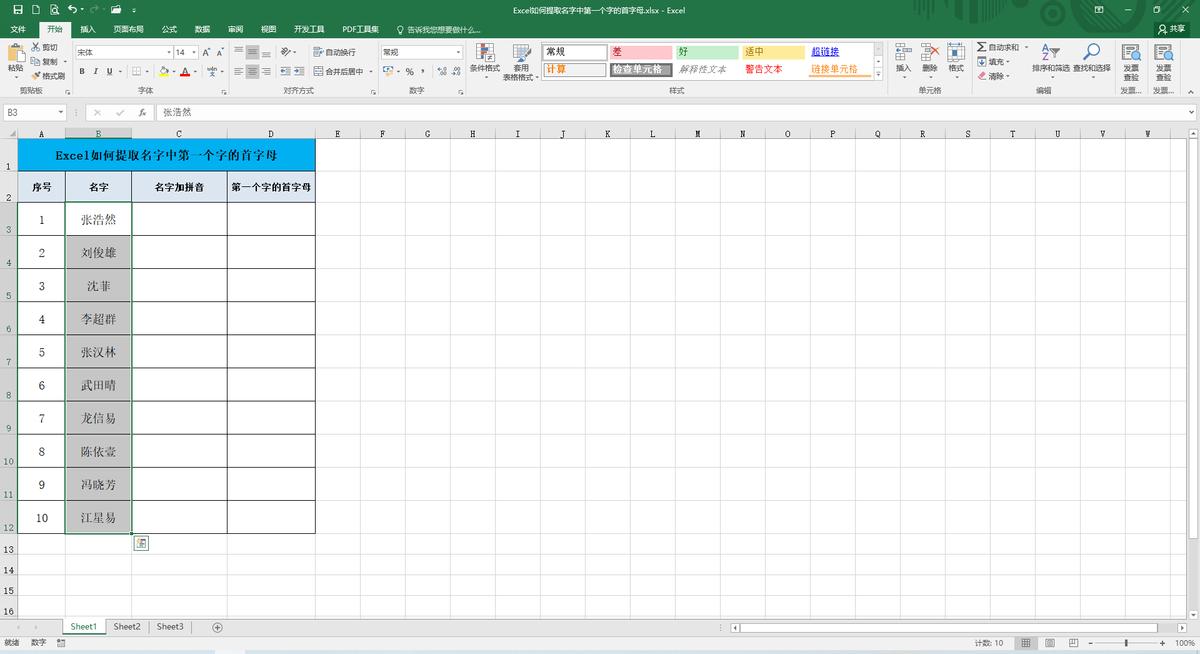Switch to the Sheet2 worksheet tab
Image resolution: width=1200 pixels, height=654 pixels.
click(x=127, y=627)
